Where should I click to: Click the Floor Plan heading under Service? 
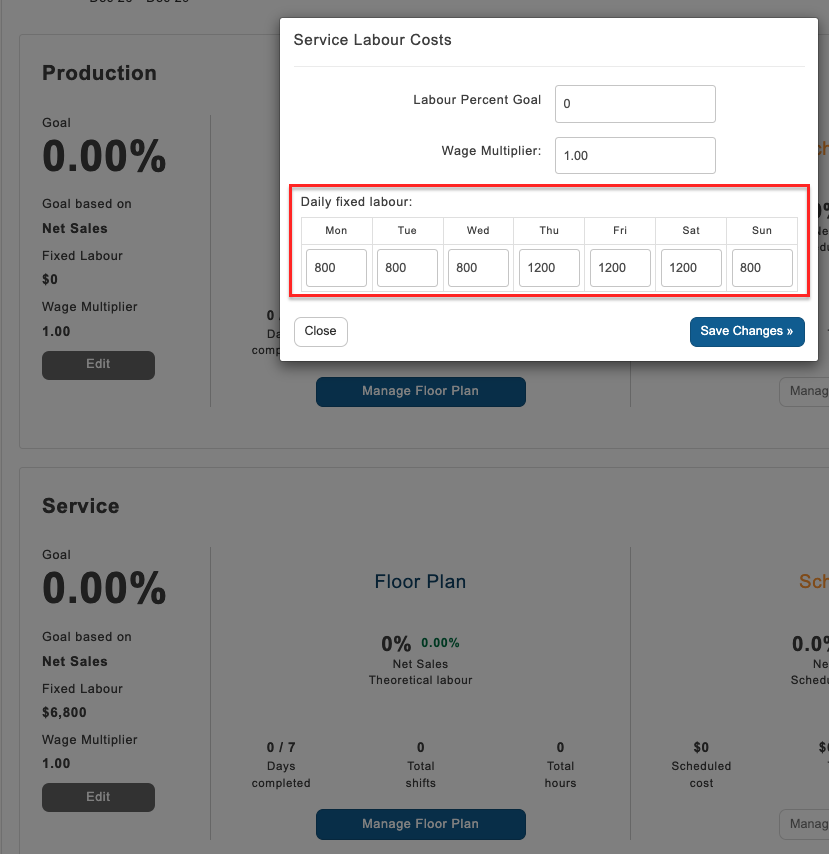pyautogui.click(x=420, y=582)
